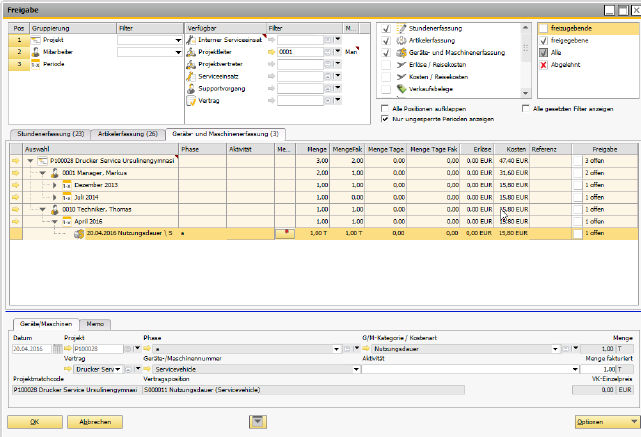The height and width of the screenshot is (437, 641).
Task: Collapse the P100028 Drucker Service tree node
Action: [30, 160]
